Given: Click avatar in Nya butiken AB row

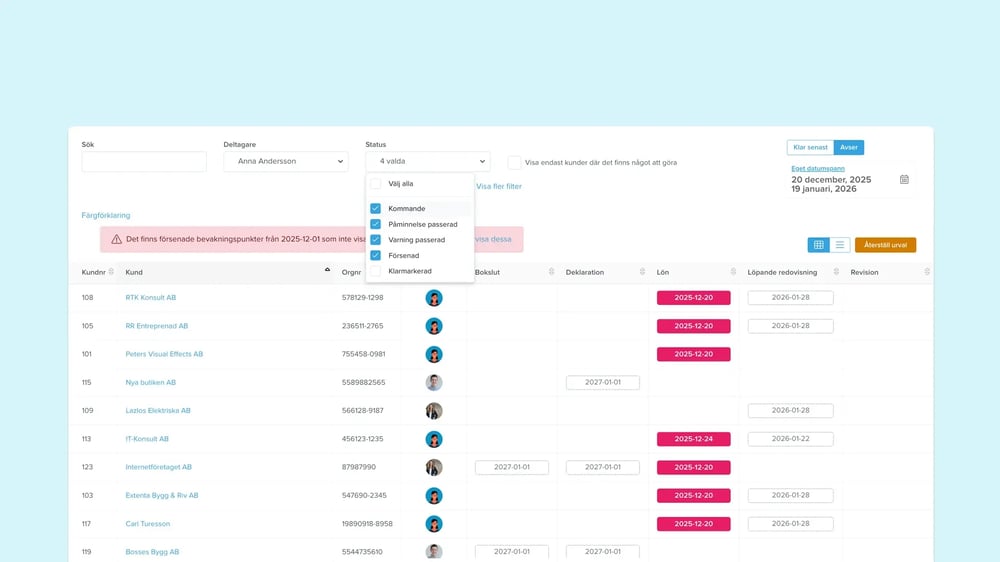Looking at the screenshot, I should [434, 382].
